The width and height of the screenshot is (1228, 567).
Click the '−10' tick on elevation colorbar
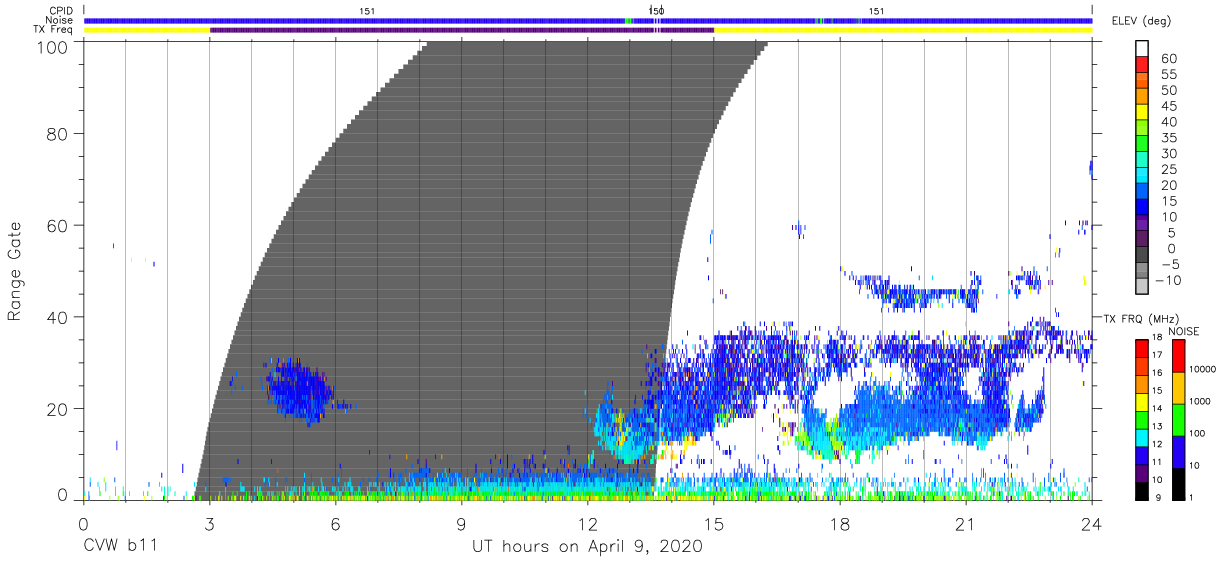[x=1168, y=280]
